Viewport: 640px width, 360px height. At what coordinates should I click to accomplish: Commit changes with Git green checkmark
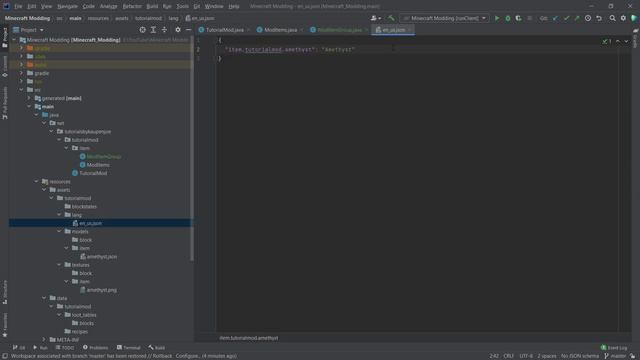(566, 18)
